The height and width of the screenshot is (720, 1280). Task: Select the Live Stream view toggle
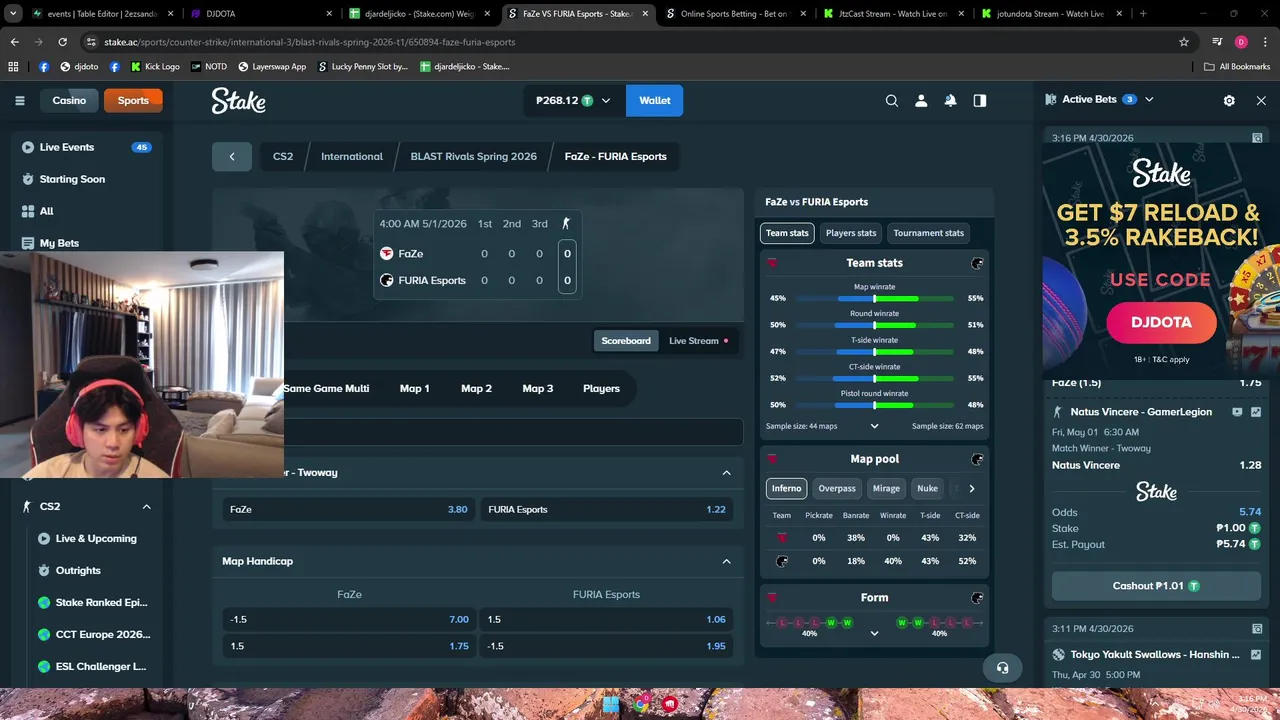[698, 341]
